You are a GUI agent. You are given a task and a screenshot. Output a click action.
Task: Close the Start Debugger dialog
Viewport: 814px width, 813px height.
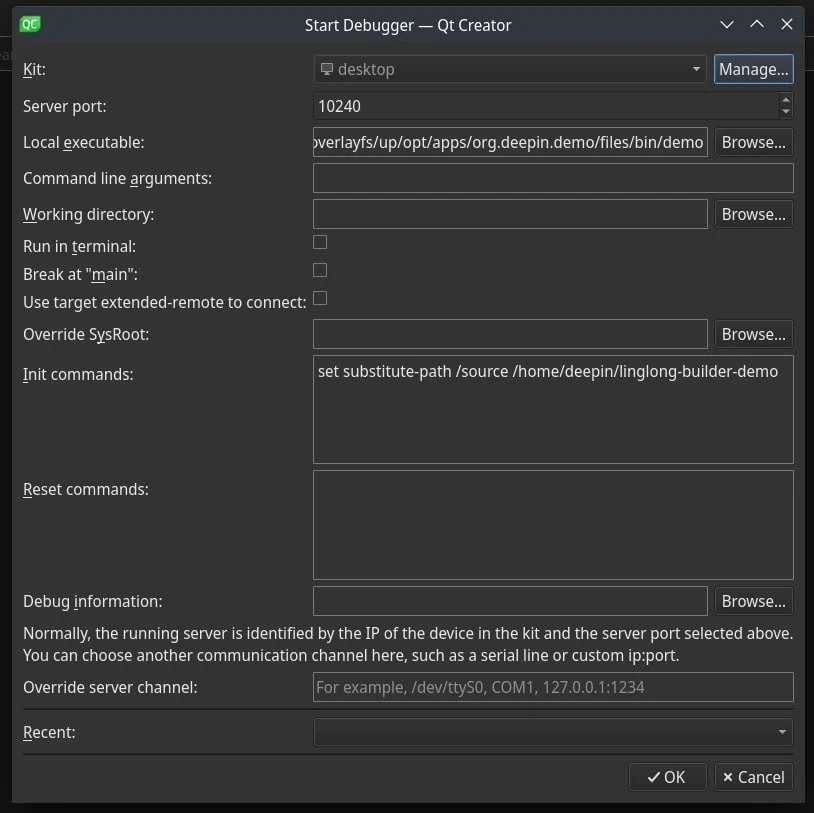click(x=787, y=24)
